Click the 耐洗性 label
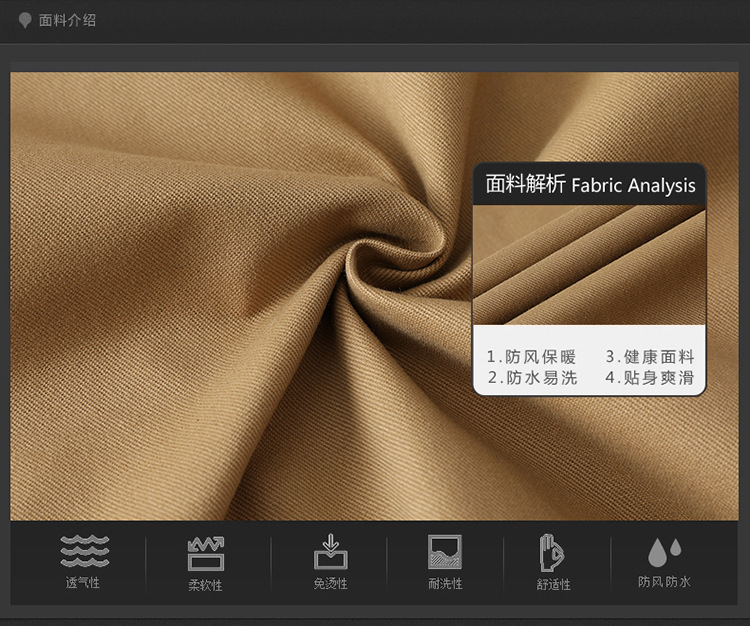Screen dimensions: 750x626 coord(445,584)
